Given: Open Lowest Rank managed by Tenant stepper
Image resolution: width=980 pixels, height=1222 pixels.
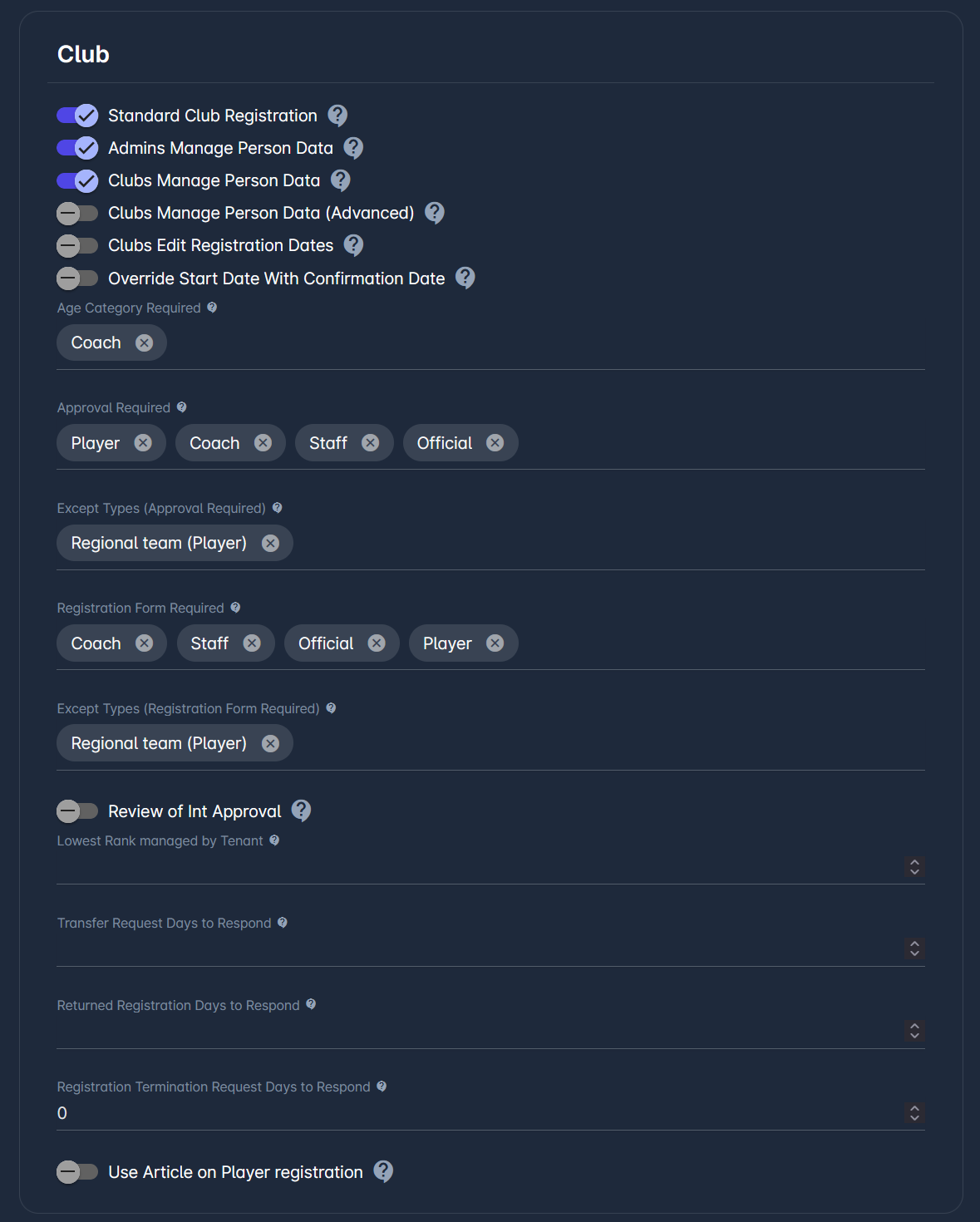Looking at the screenshot, I should (914, 866).
